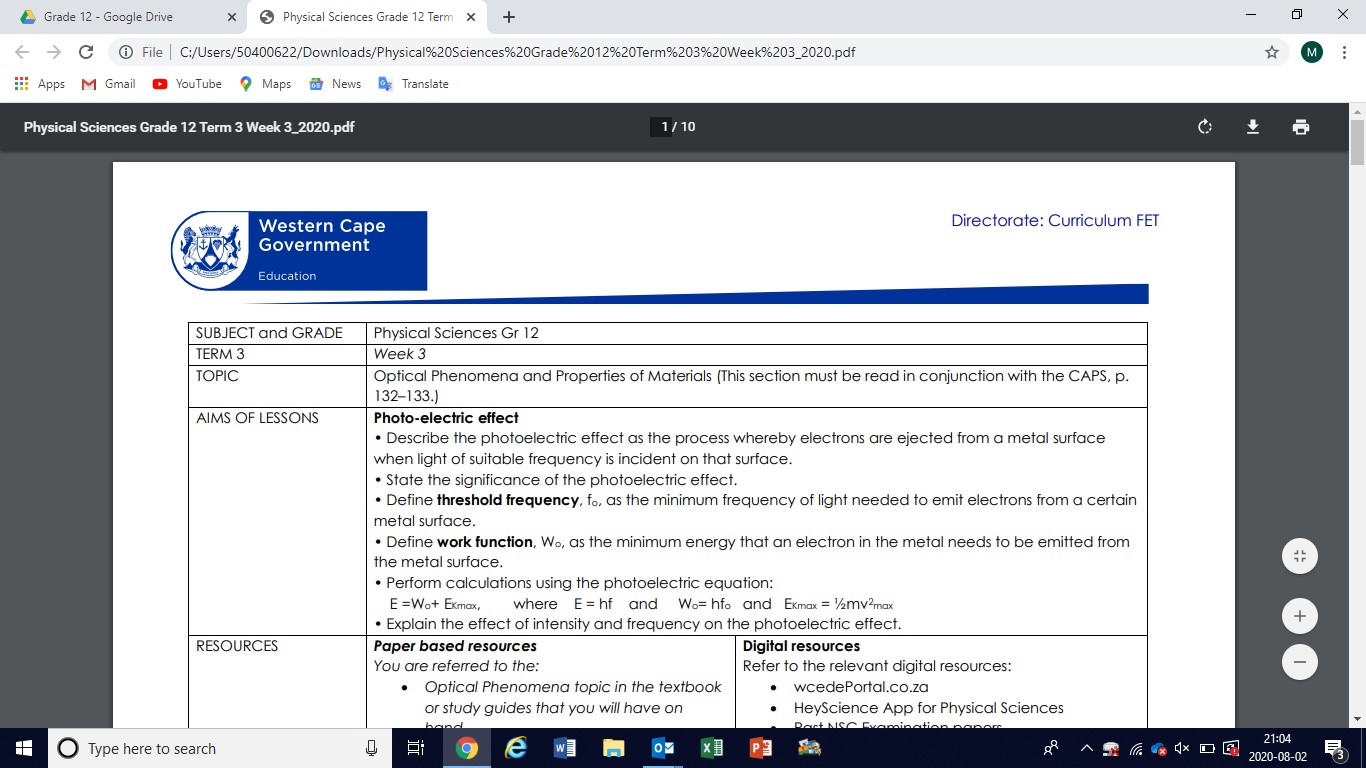Open Gmail bookmark
Screen dimensions: 1366x768
click(108, 84)
